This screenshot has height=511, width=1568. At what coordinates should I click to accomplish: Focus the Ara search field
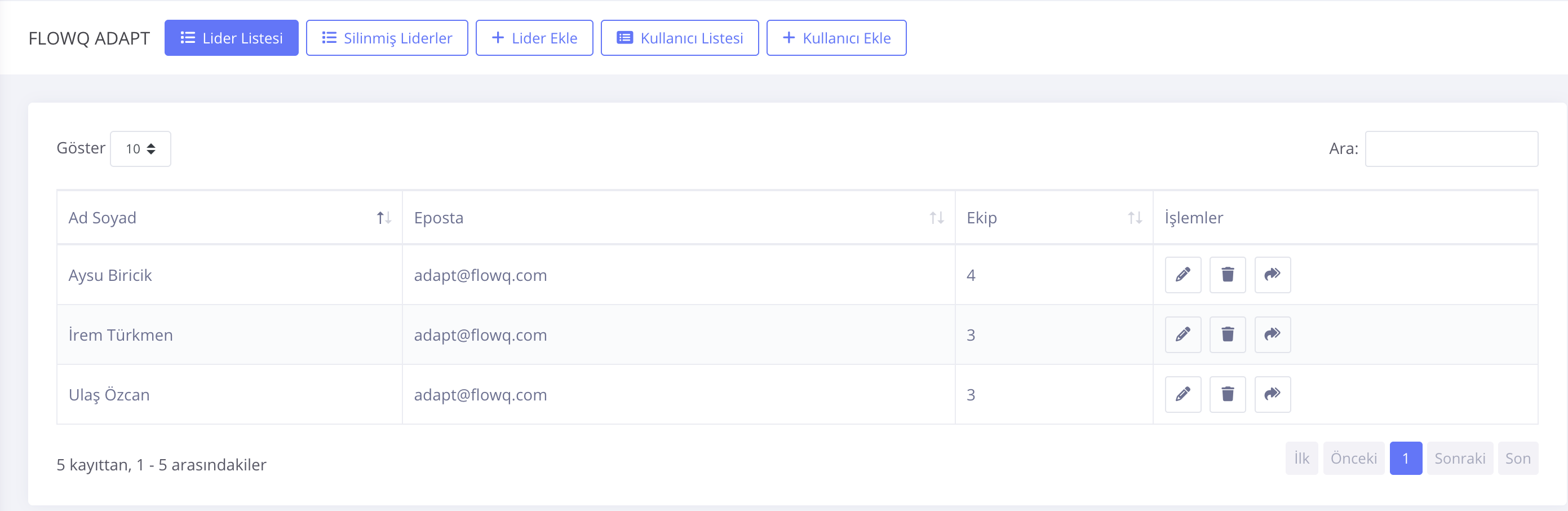pyautogui.click(x=1451, y=148)
